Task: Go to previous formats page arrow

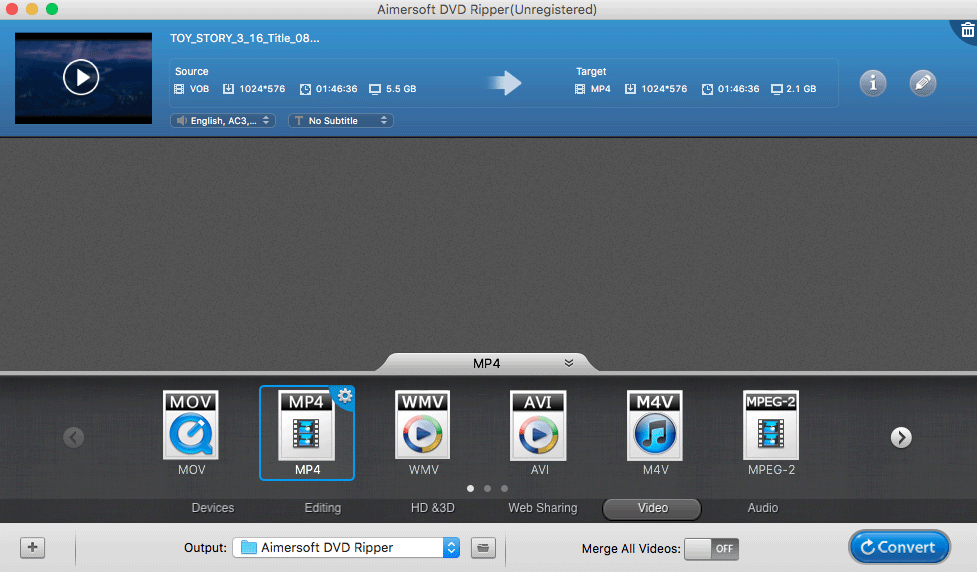Action: coord(74,437)
